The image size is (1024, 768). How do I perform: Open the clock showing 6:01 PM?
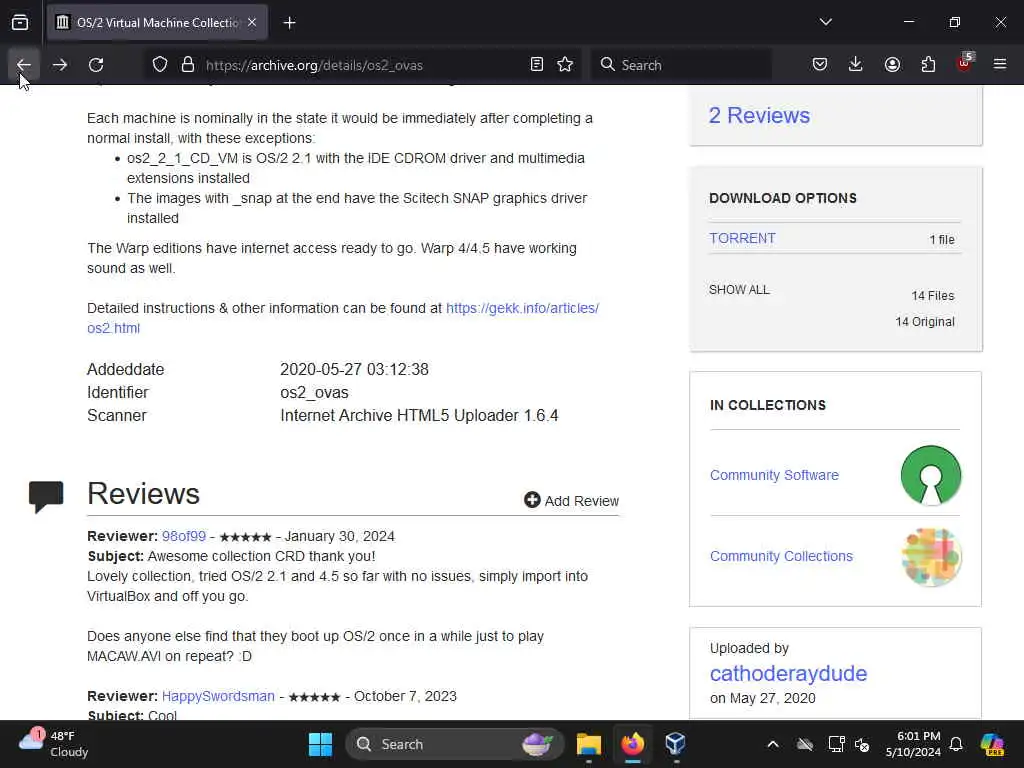click(x=913, y=744)
